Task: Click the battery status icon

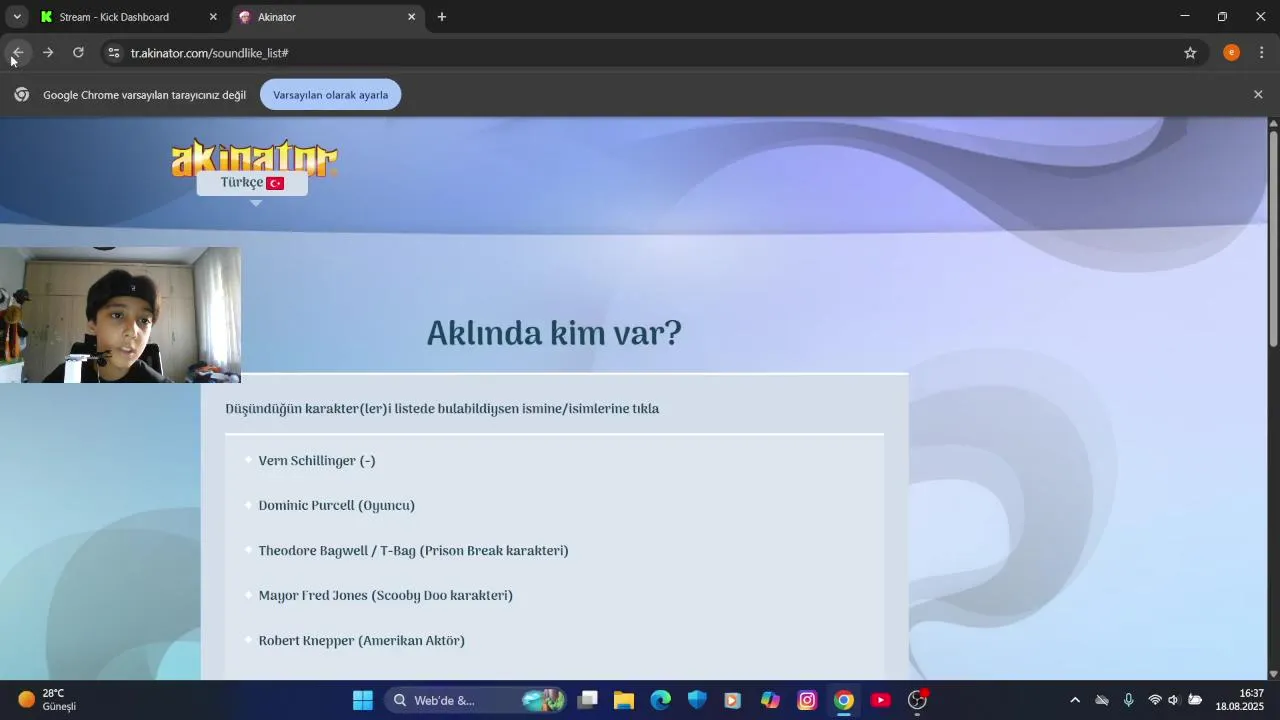Action: (1195, 700)
